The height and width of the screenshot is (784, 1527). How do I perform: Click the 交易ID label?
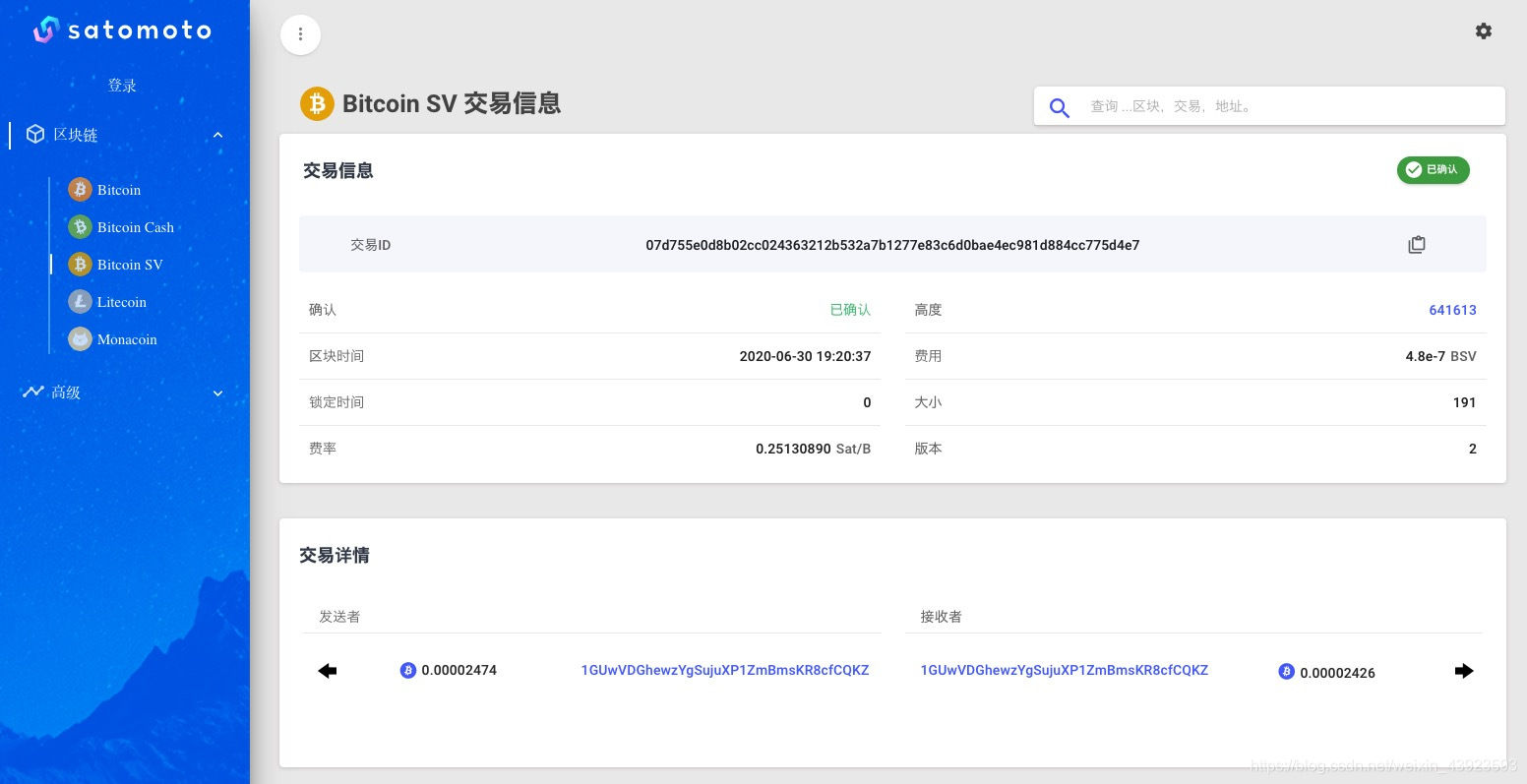pos(371,245)
